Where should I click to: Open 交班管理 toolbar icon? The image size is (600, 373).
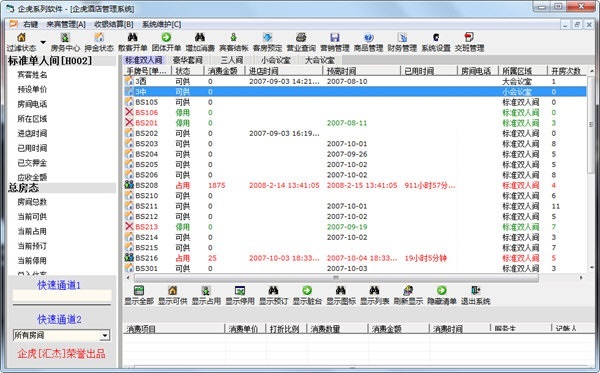[x=469, y=37]
